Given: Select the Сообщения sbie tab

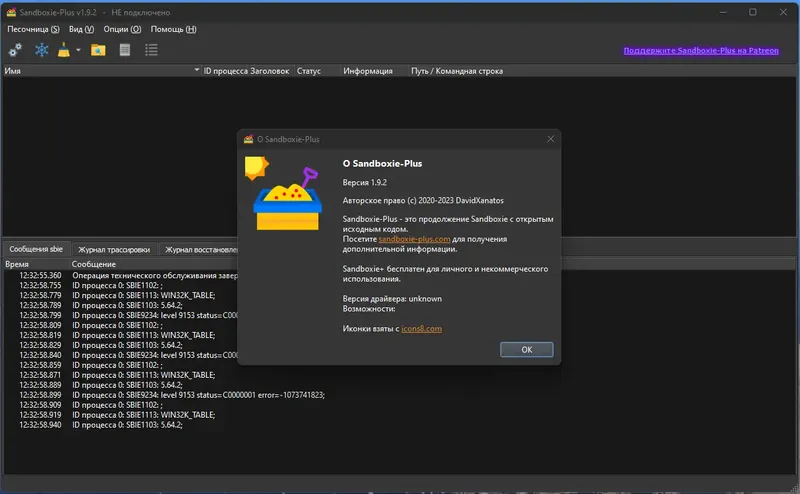Looking at the screenshot, I should tap(36, 249).
